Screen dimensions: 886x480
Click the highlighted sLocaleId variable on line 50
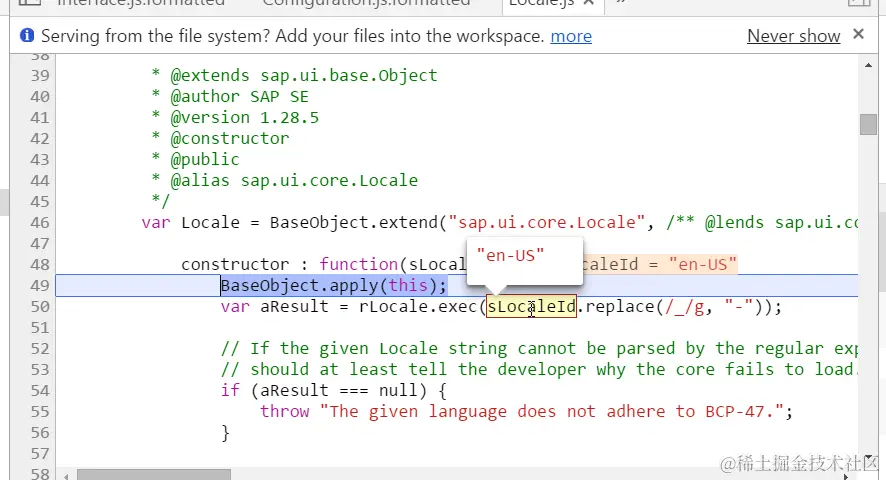tap(531, 306)
